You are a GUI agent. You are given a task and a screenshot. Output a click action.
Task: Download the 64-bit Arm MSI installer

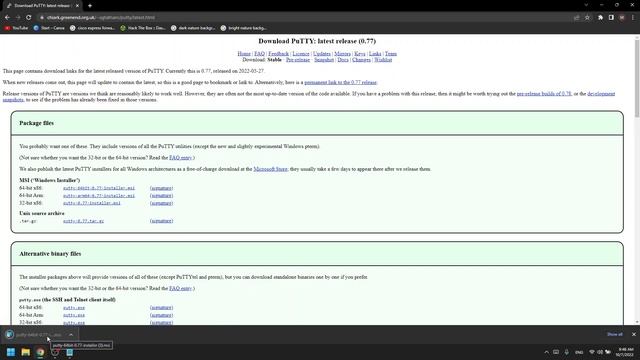(x=99, y=196)
